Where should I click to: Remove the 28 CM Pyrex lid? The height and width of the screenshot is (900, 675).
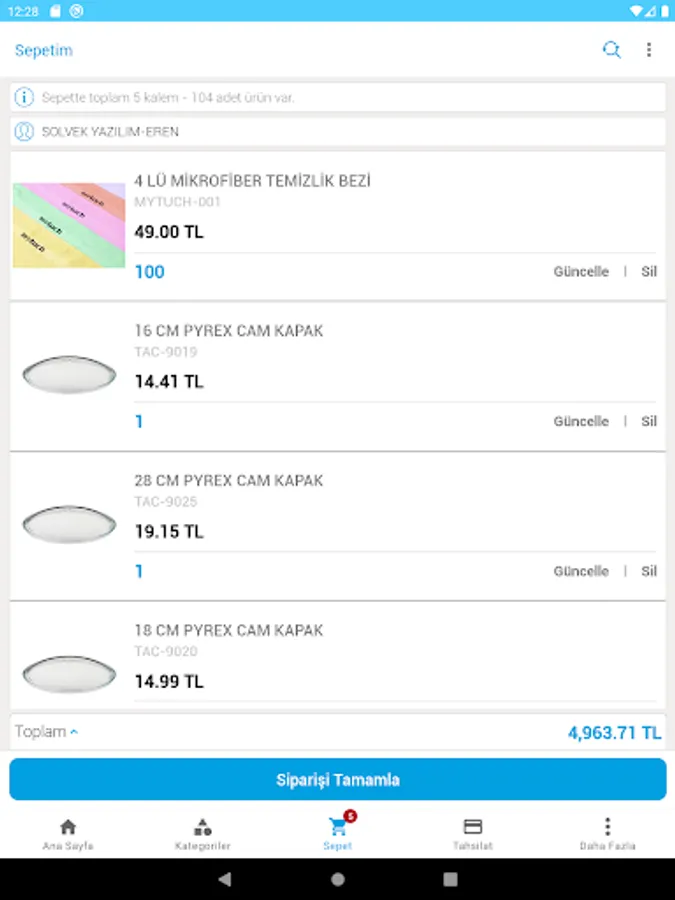pos(649,572)
